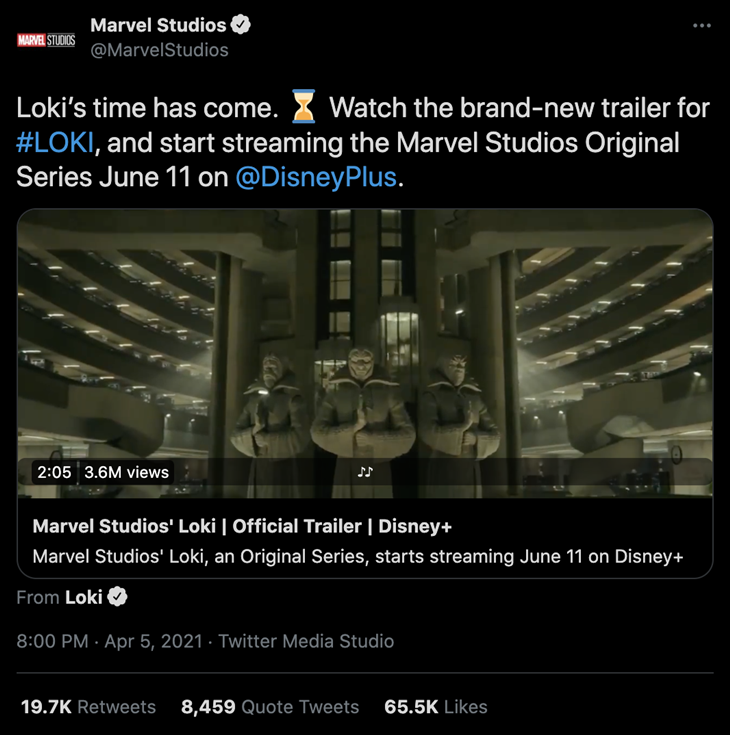Click the hourglass emoji in the tweet
The image size is (730, 735).
coord(303,106)
